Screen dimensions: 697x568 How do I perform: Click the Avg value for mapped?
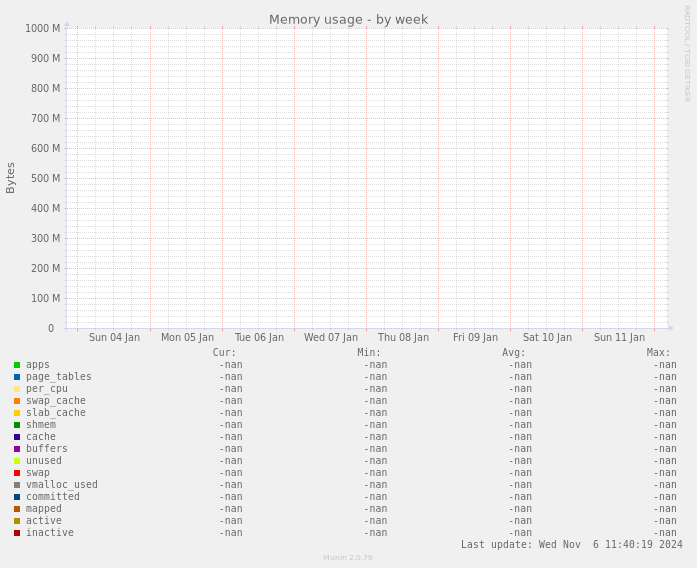pyautogui.click(x=520, y=509)
